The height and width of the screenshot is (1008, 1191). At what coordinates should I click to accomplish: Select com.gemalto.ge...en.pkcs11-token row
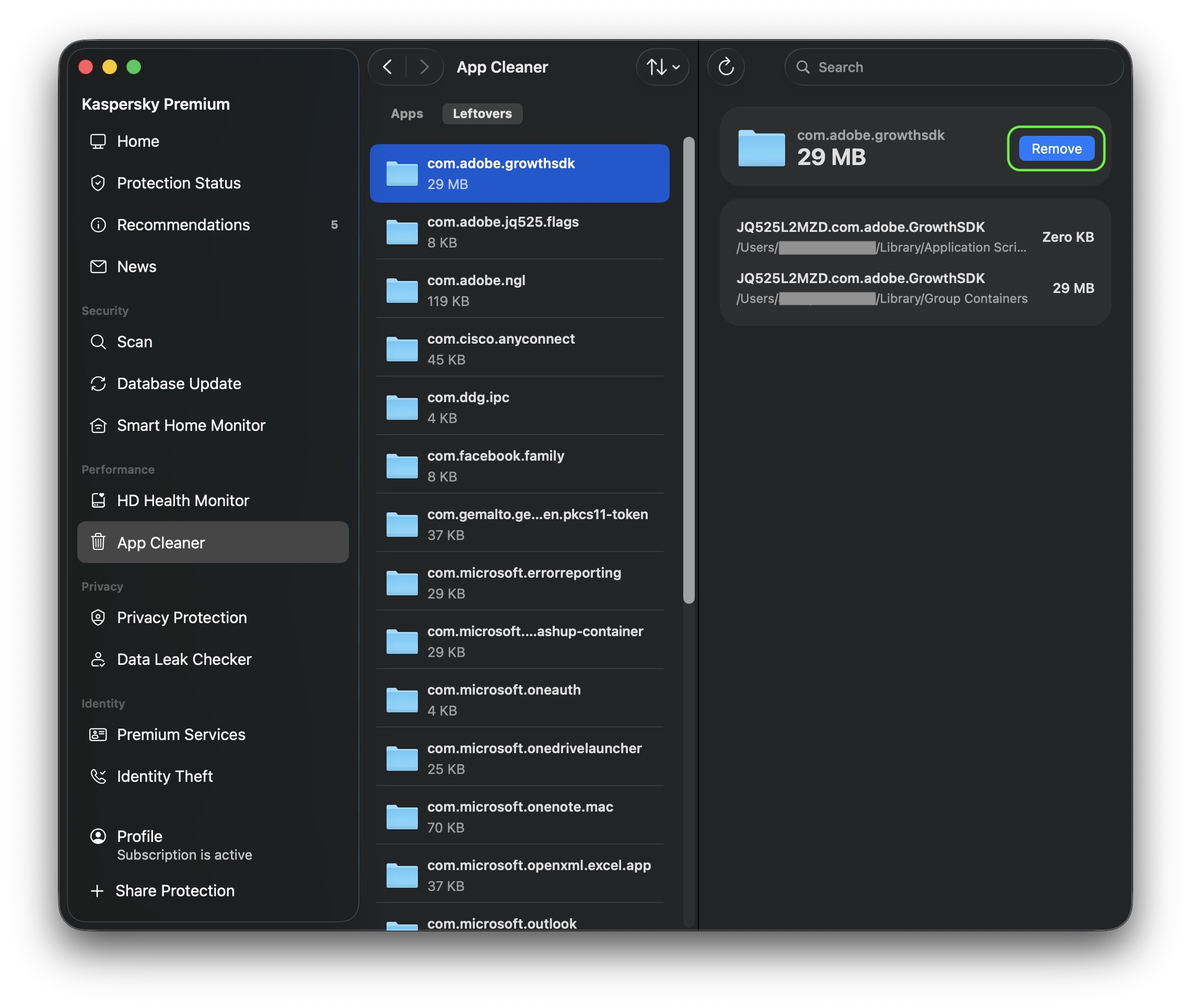pyautogui.click(x=519, y=524)
